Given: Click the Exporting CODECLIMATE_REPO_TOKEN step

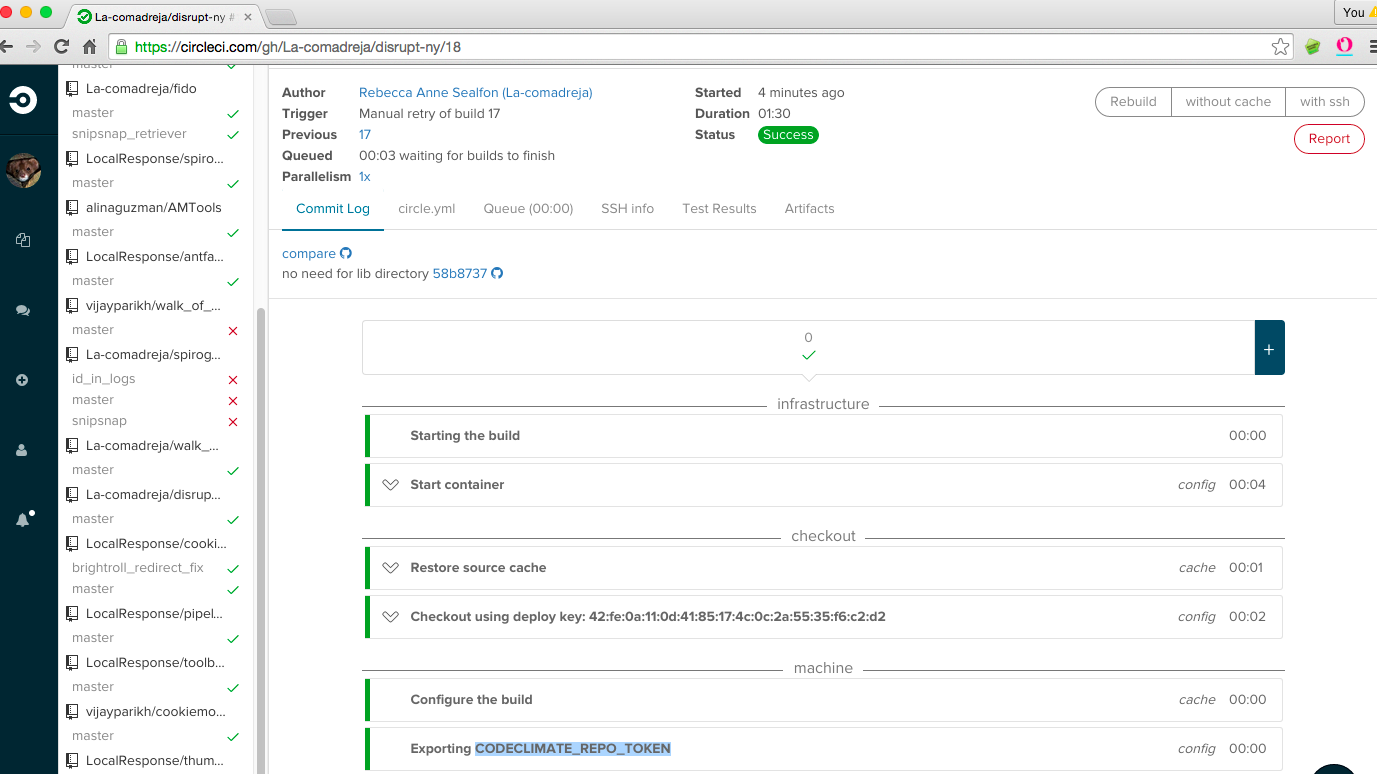Looking at the screenshot, I should (824, 749).
